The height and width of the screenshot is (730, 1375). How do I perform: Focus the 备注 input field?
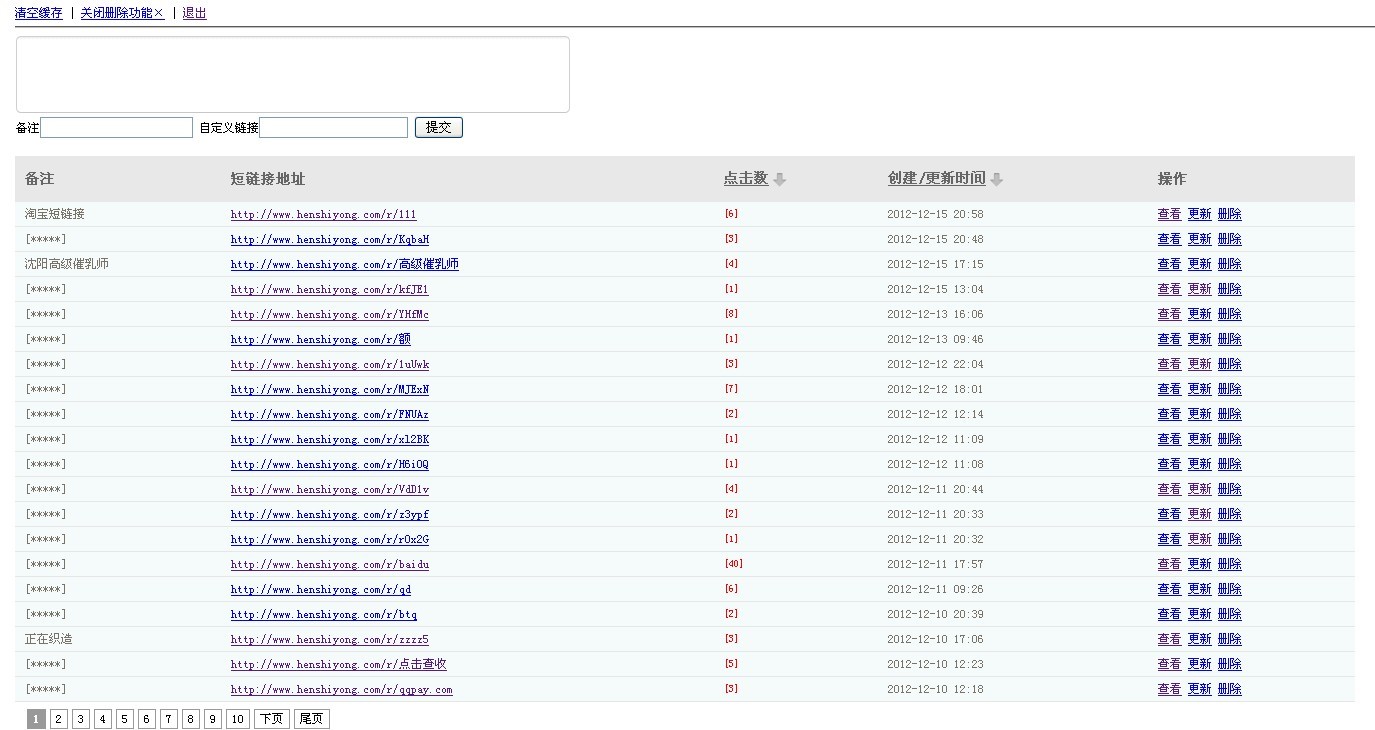tap(116, 128)
